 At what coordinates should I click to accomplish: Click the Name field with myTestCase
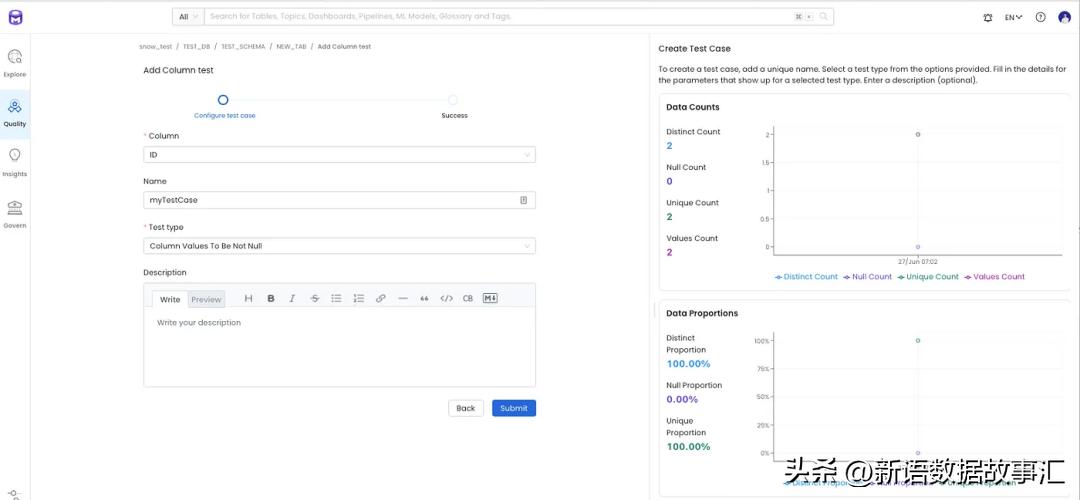tap(339, 200)
